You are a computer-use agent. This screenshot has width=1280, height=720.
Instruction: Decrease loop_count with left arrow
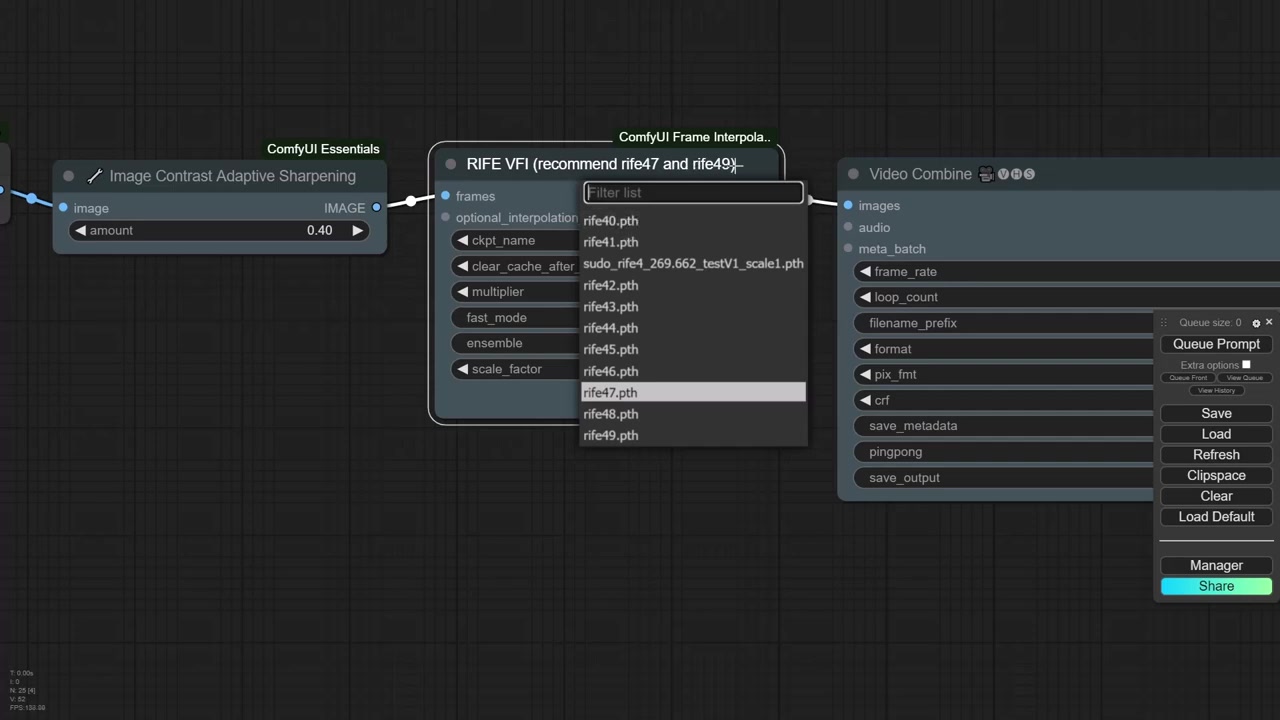(865, 297)
